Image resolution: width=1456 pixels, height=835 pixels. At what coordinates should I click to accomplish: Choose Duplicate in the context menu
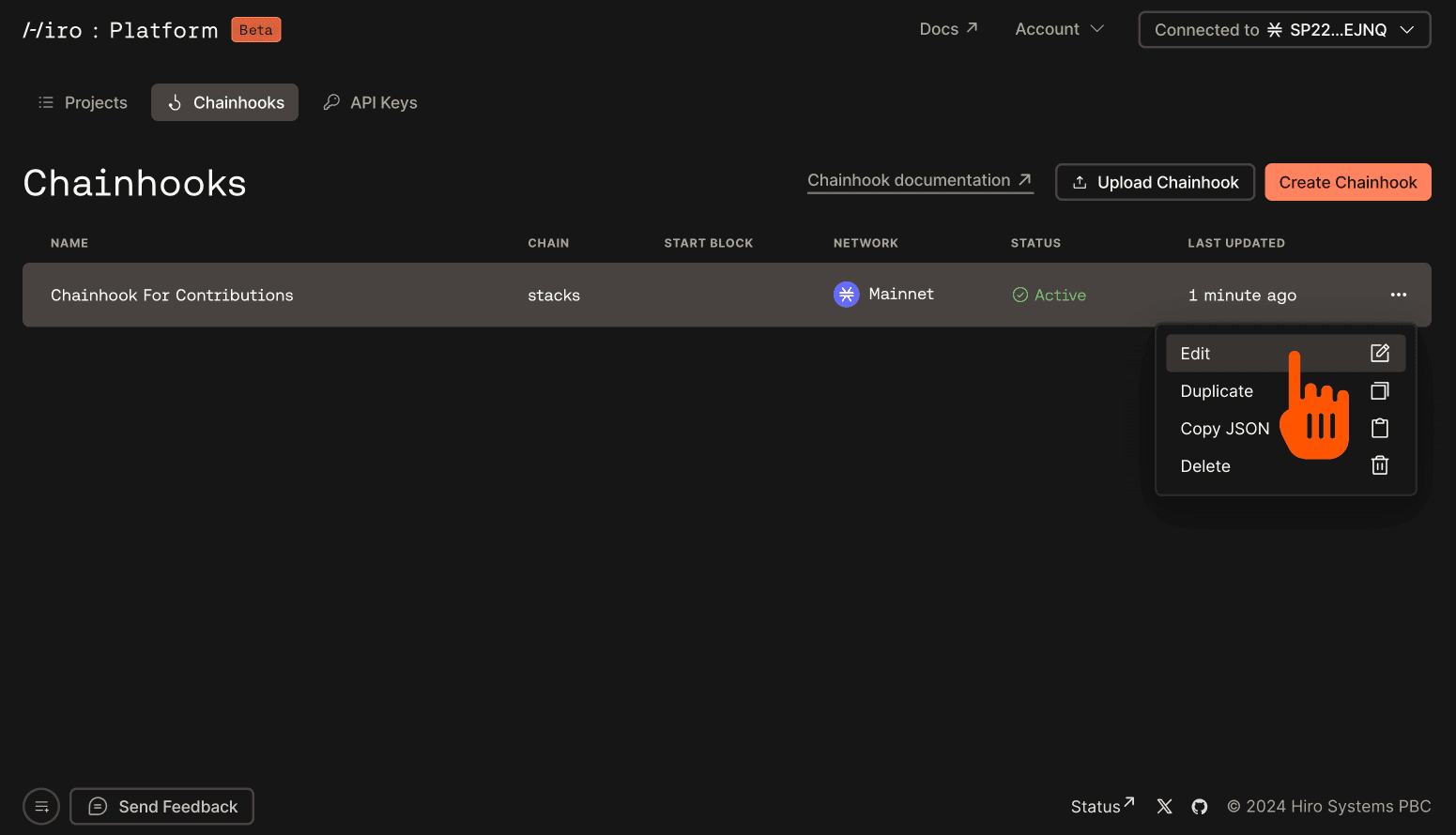1285,391
